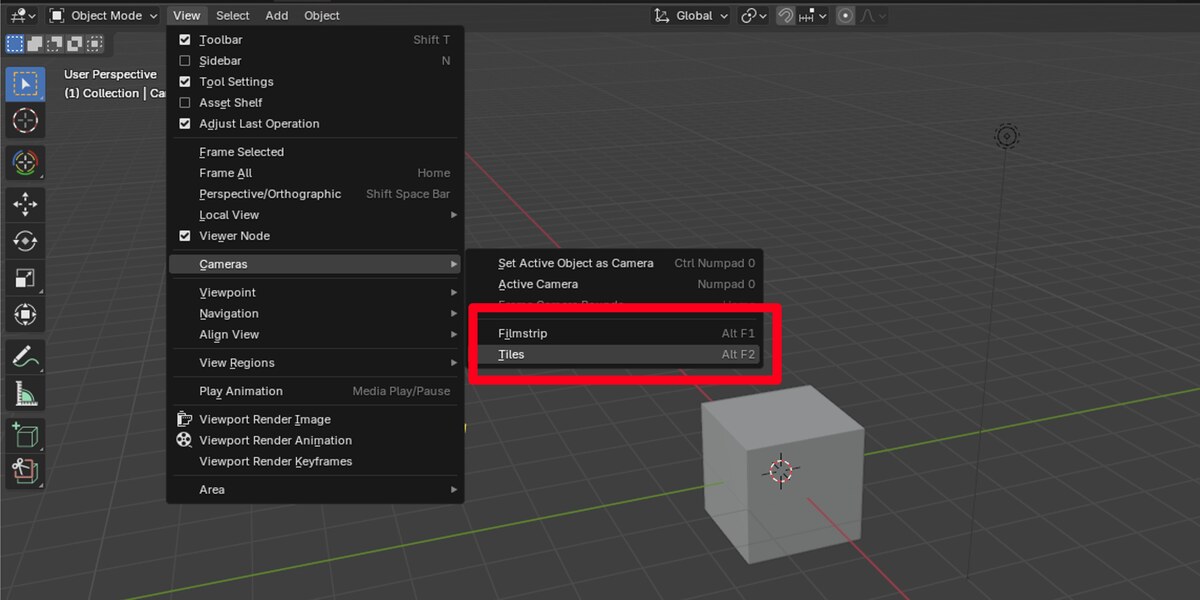Screen dimensions: 1200x600
Task: Click the Tiles menu entry
Action: click(616, 355)
